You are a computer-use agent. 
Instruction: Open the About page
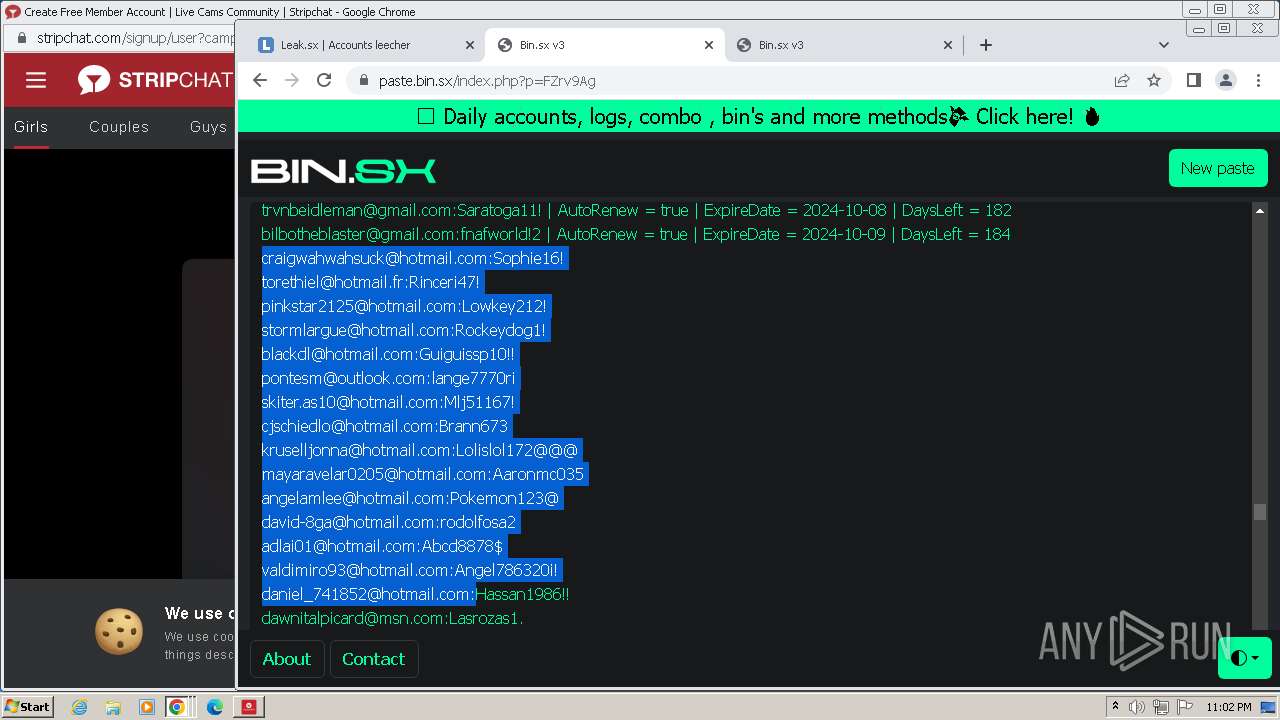287,659
